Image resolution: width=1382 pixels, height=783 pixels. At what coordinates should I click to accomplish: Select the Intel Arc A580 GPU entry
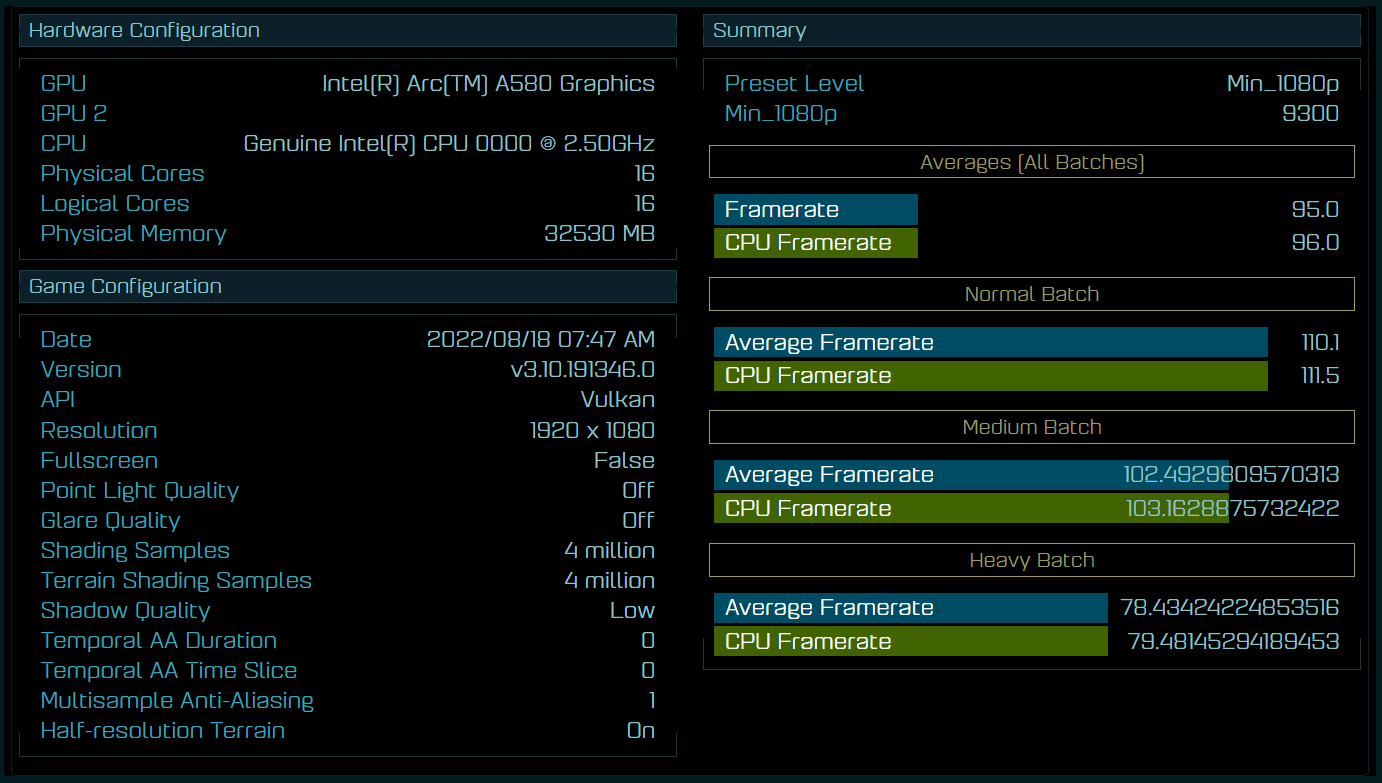coord(487,83)
